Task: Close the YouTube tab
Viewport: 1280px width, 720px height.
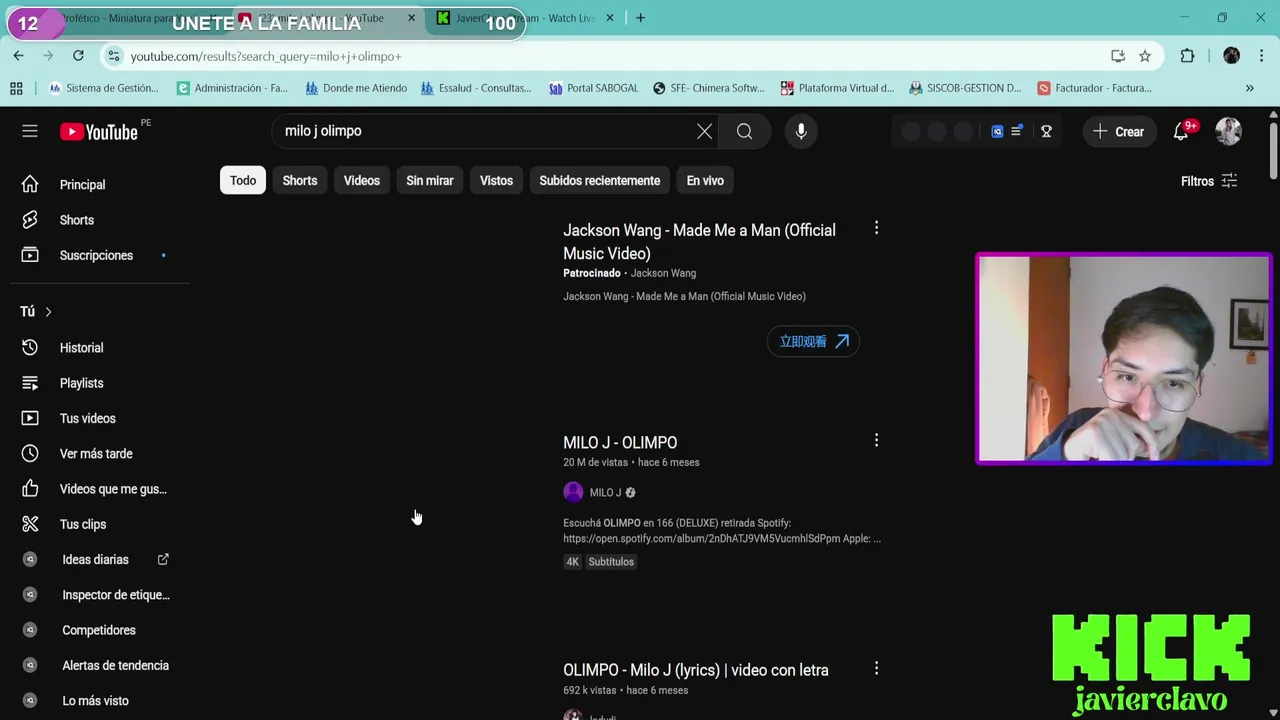Action: coord(411,18)
